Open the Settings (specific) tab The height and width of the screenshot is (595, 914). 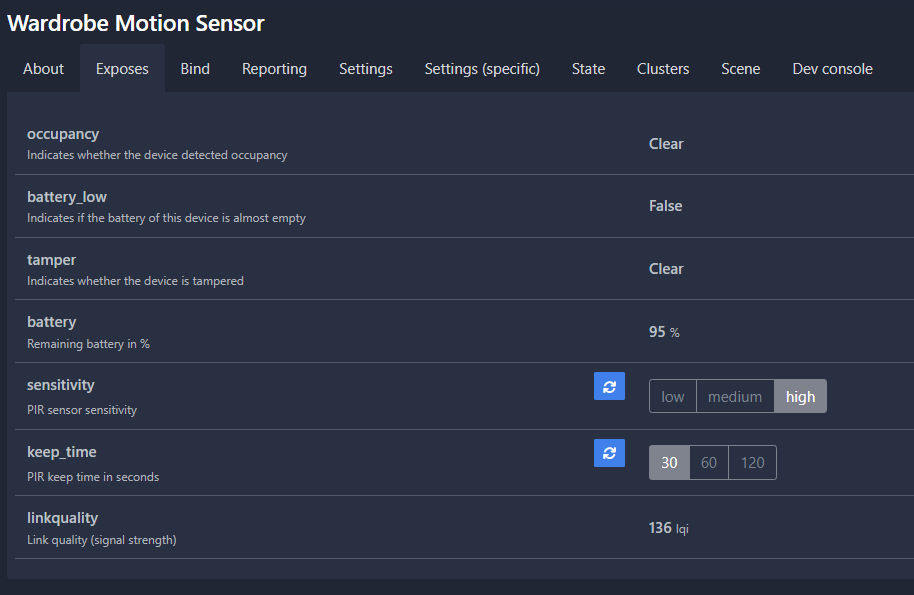point(481,68)
